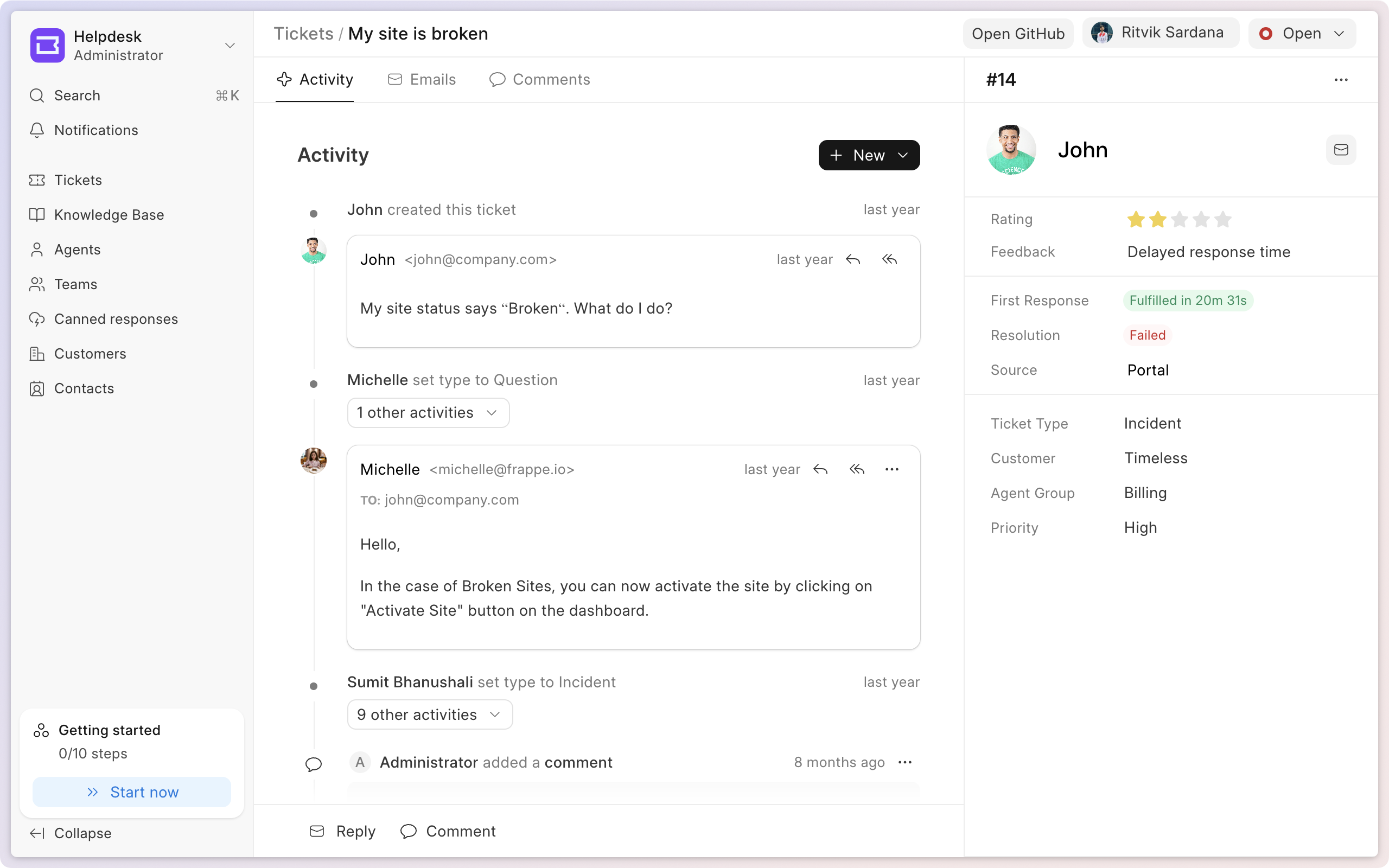Open the ticket options menu beside #14
Screen dimensions: 1389x868
(x=1341, y=80)
